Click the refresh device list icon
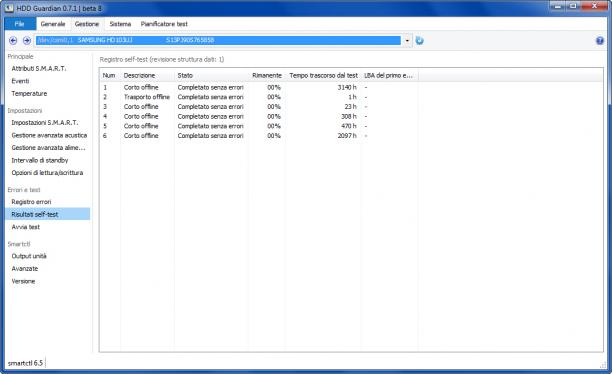The width and height of the screenshot is (612, 374). coord(420,41)
